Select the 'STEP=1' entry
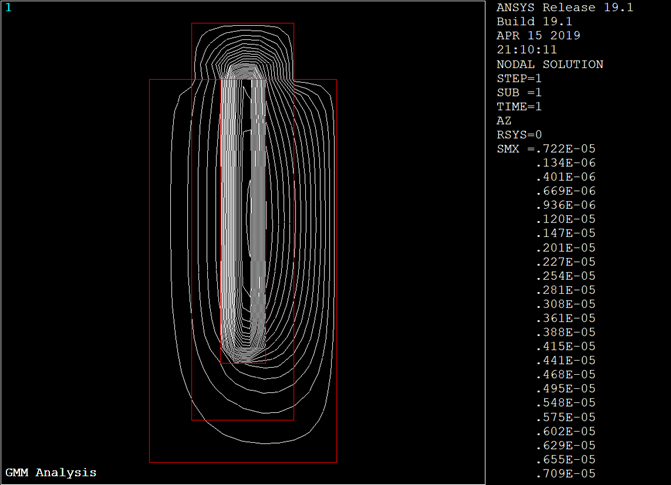Screen dimensions: 671x485 coord(519,78)
